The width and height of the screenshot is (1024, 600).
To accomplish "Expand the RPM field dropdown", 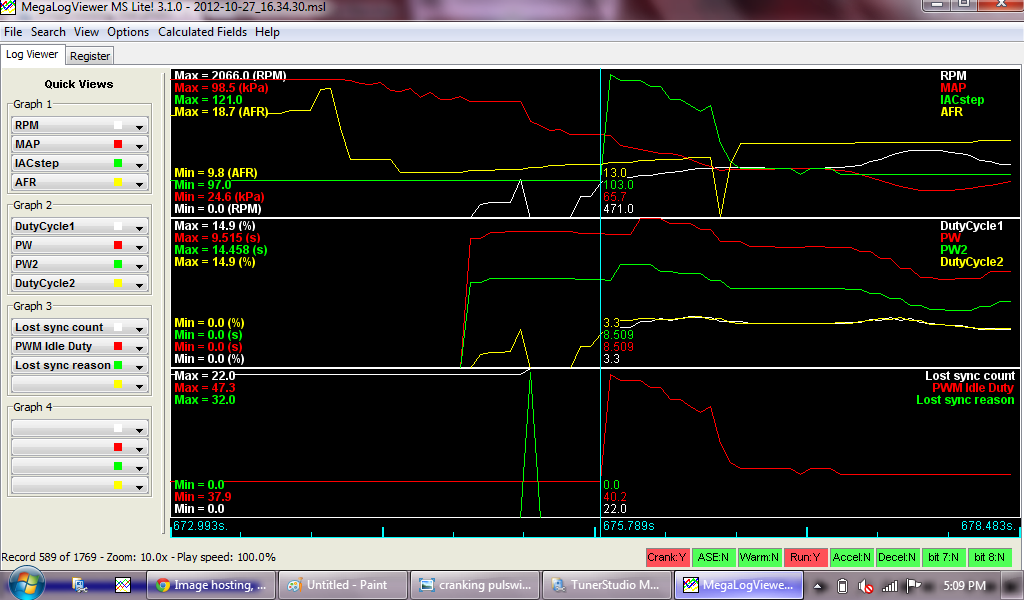I will pyautogui.click(x=139, y=126).
